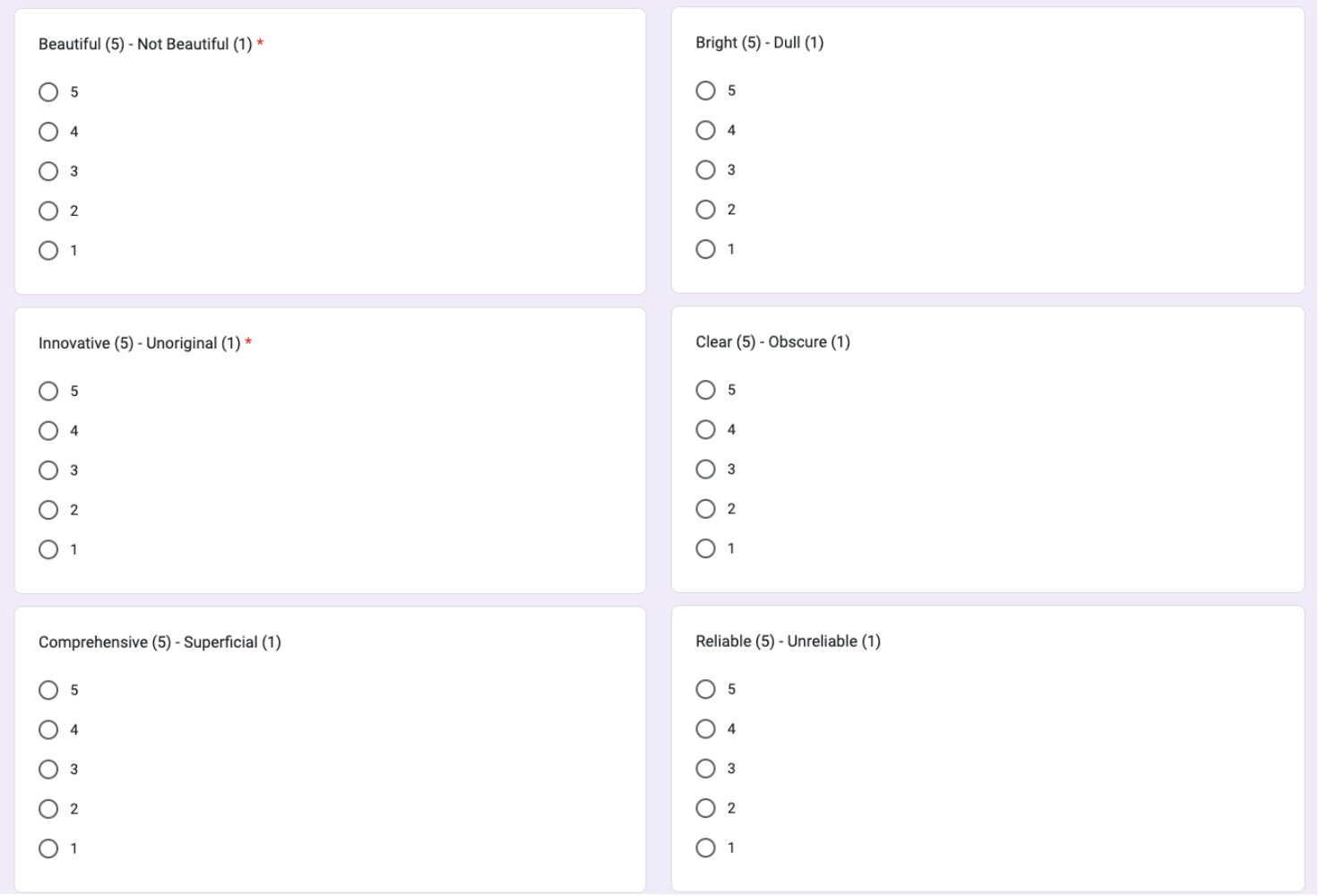Screen dimensions: 1319x896
Task: Choose rating 4 for Beautiful question
Action: pos(48,132)
